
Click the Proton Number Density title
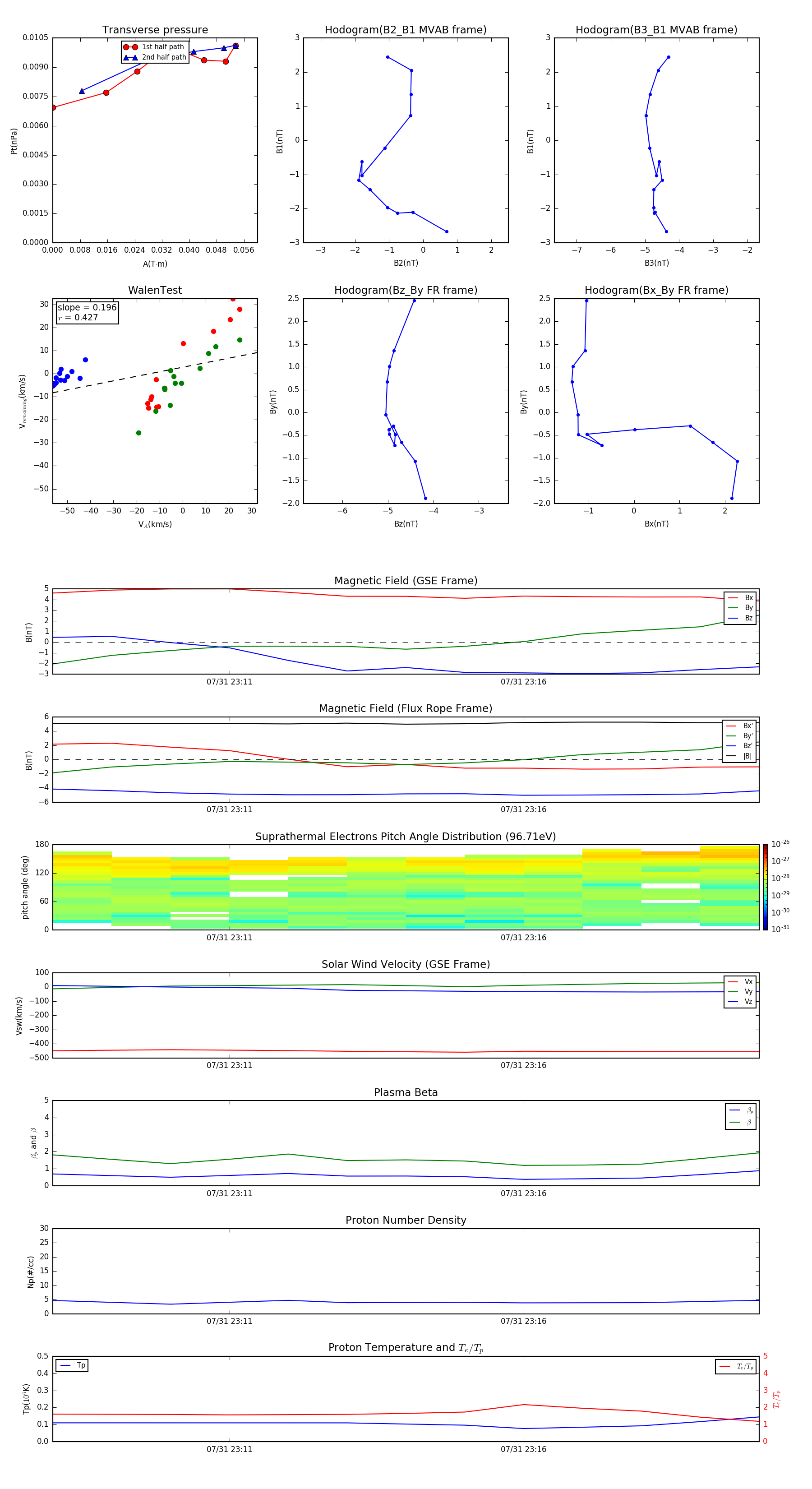point(406,1220)
